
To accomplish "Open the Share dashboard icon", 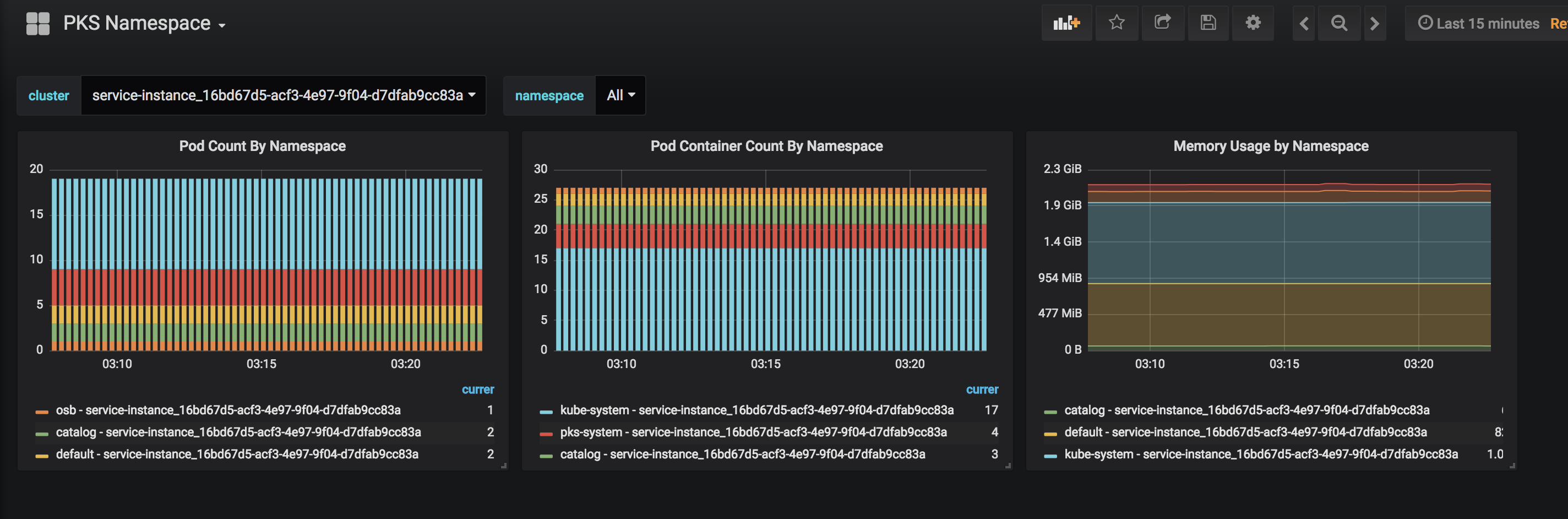I will click(1163, 23).
